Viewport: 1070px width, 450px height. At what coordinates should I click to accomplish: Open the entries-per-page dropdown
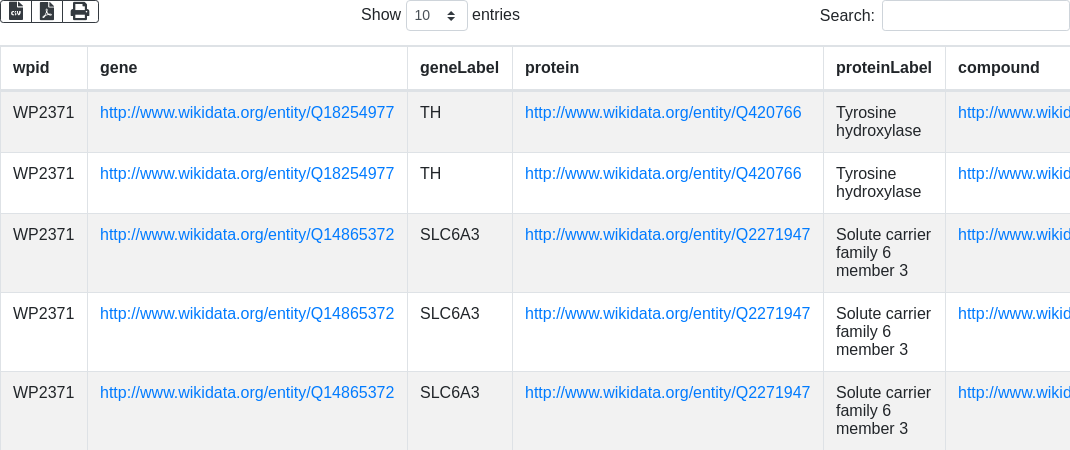(x=436, y=16)
